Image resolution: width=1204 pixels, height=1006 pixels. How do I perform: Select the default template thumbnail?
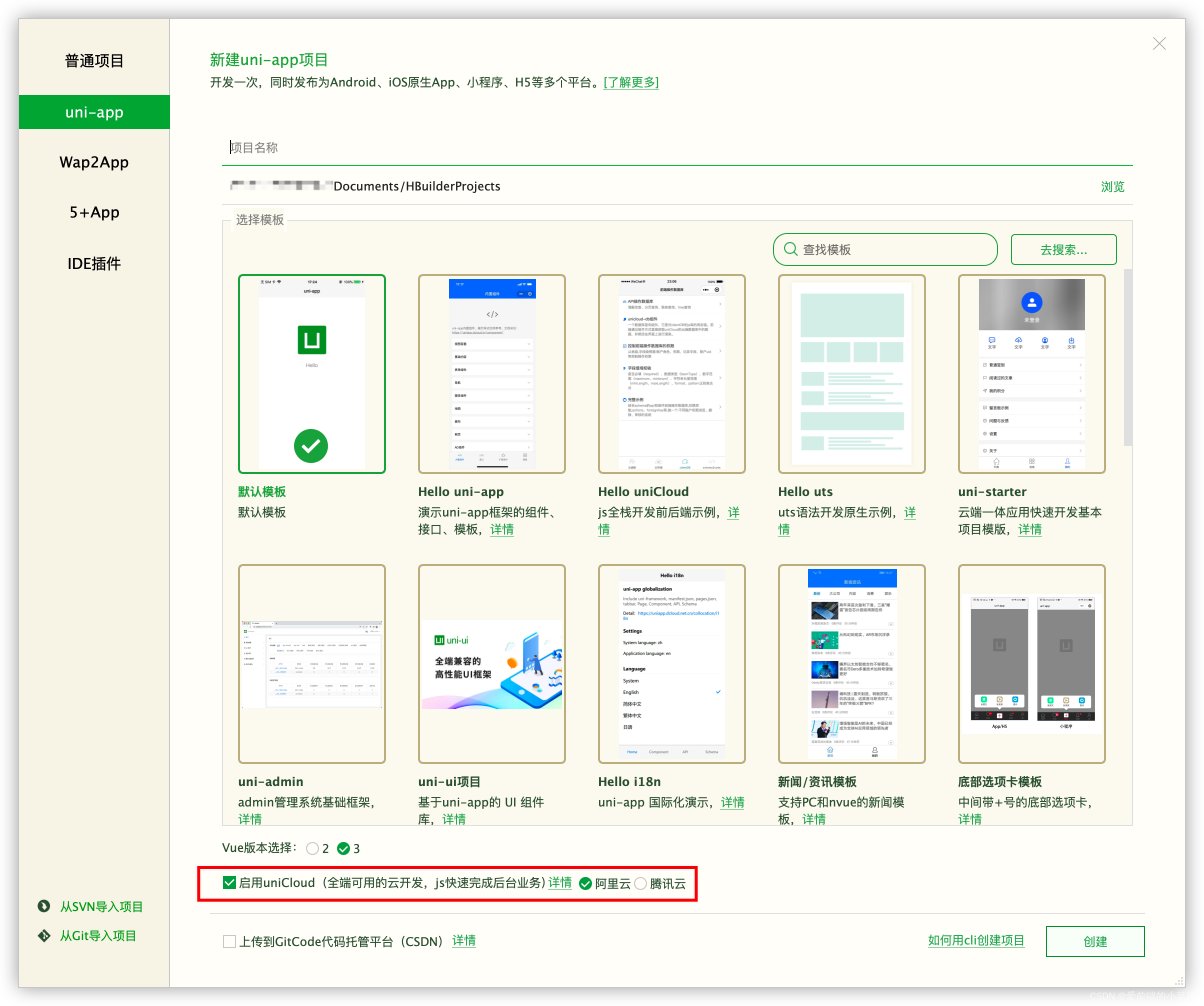click(x=311, y=373)
